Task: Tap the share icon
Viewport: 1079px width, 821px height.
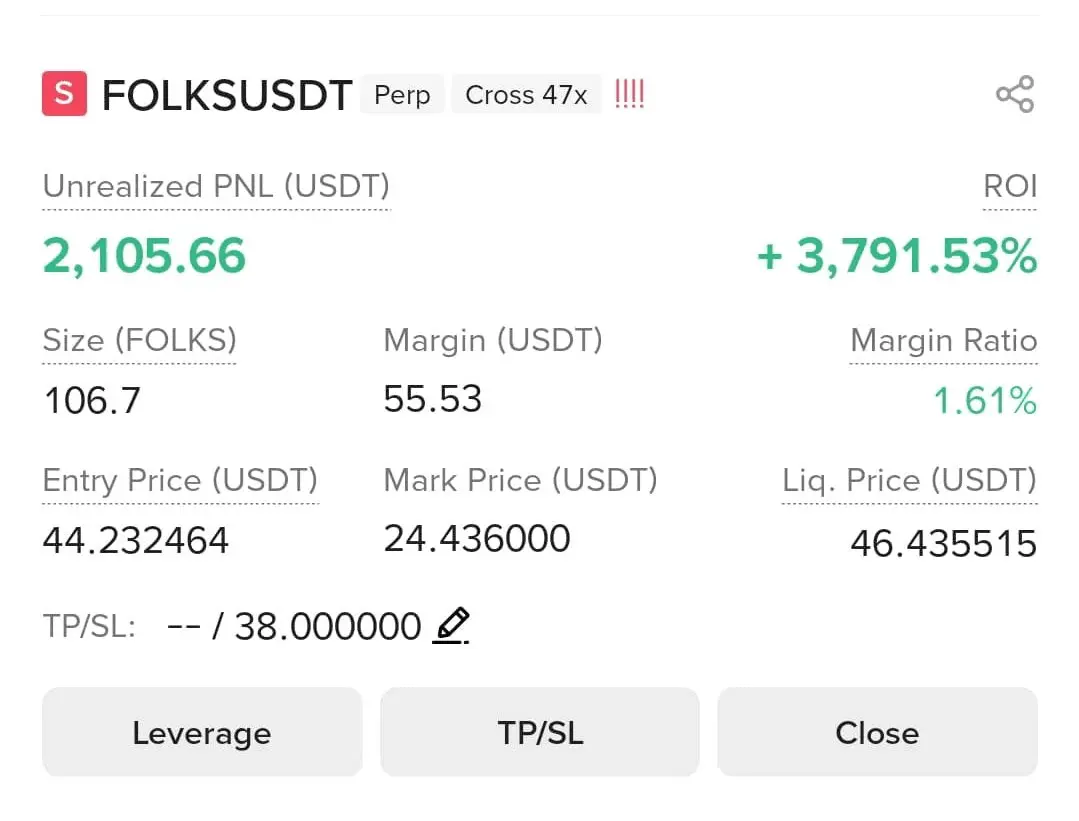Action: coord(1014,95)
